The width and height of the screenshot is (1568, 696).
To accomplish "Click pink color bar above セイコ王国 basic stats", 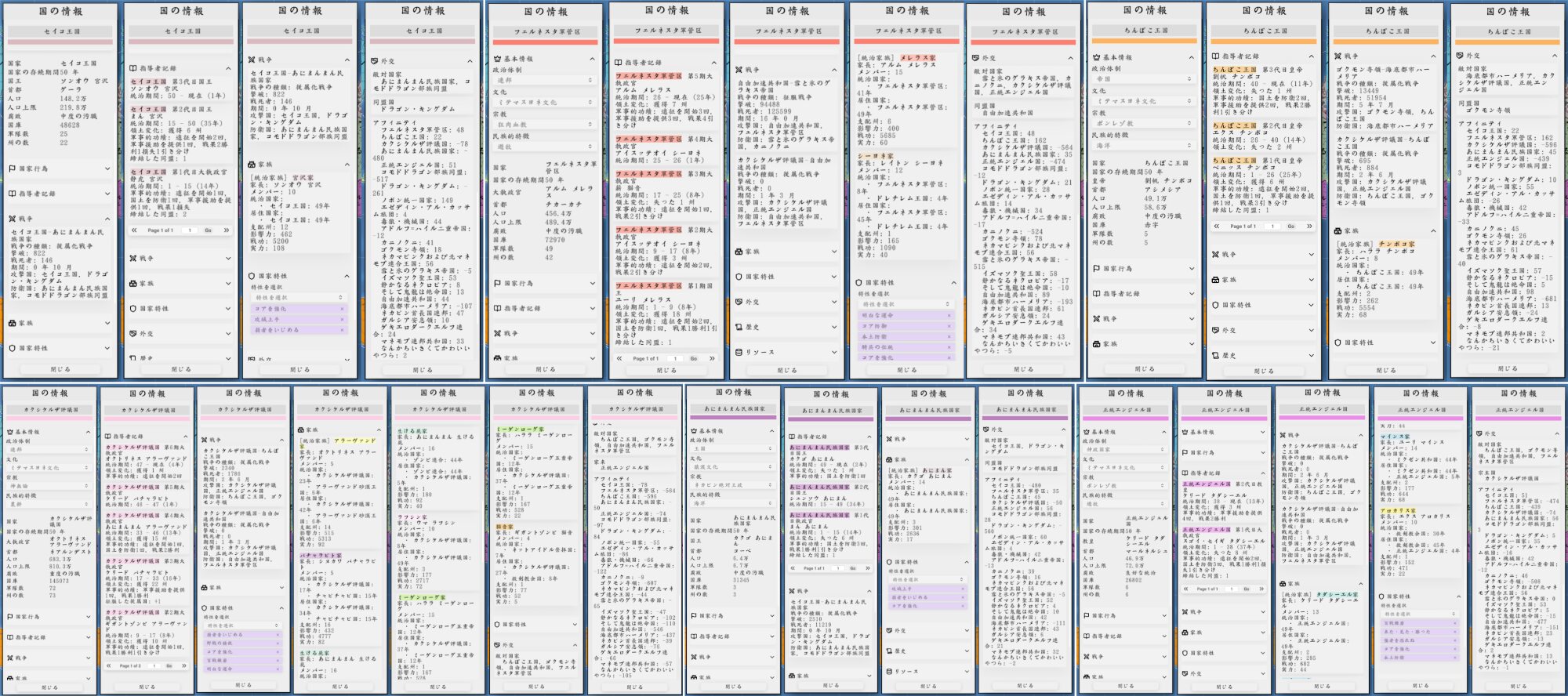I will 60,40.
